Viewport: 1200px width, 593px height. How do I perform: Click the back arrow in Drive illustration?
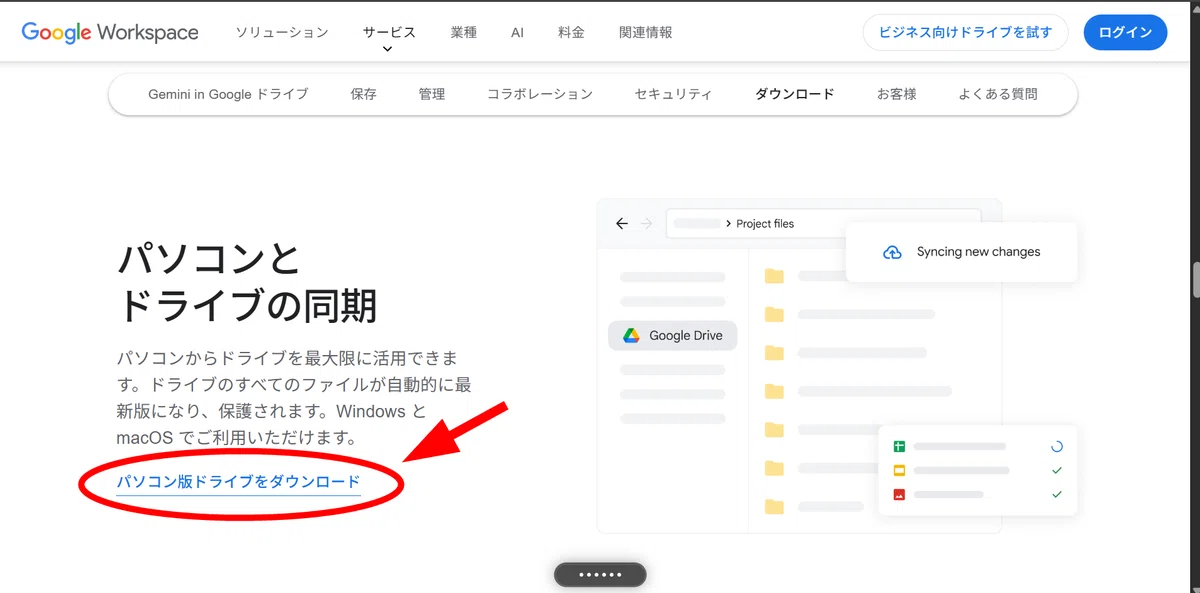(622, 224)
